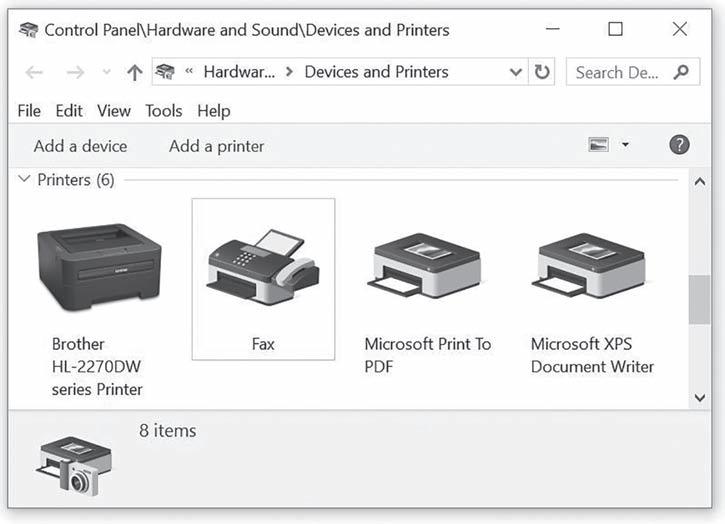The image size is (725, 524).
Task: Collapse the Printers (6) group
Action: pyautogui.click(x=24, y=179)
